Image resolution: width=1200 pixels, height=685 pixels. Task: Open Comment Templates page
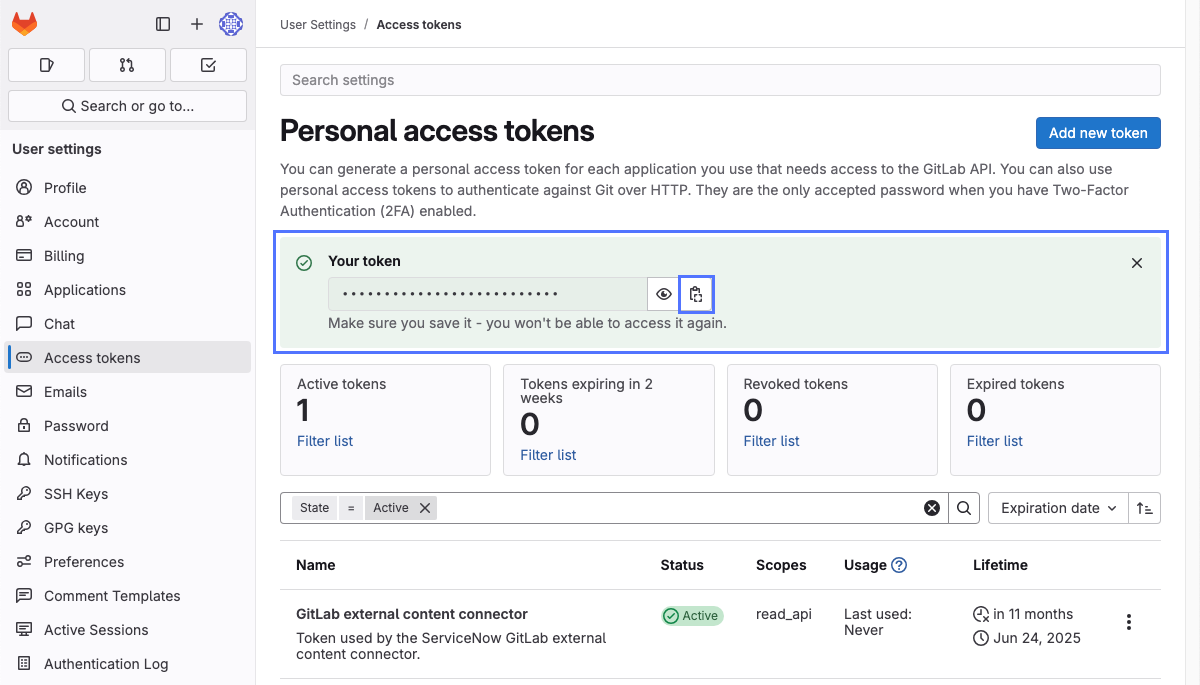[128, 596]
